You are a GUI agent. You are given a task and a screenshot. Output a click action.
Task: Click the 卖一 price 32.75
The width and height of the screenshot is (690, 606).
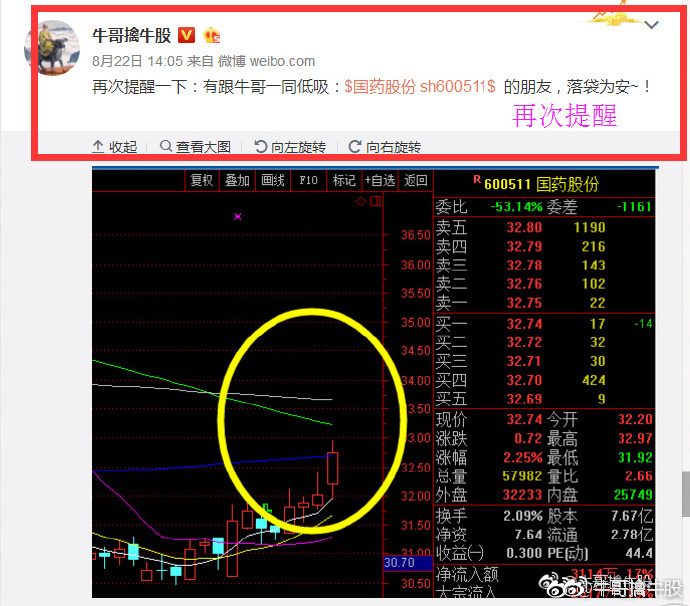click(524, 303)
